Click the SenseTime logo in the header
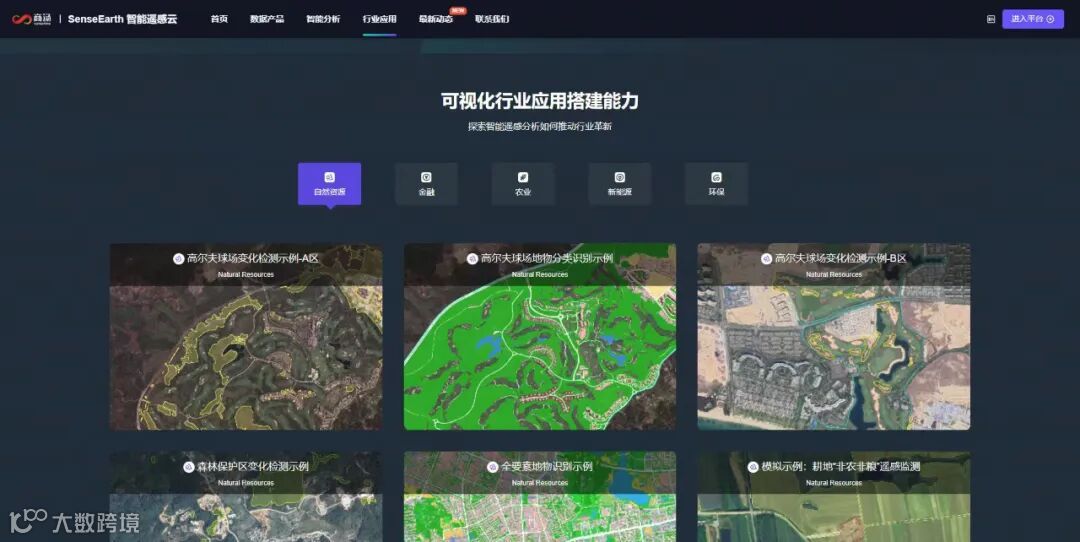 (31, 19)
